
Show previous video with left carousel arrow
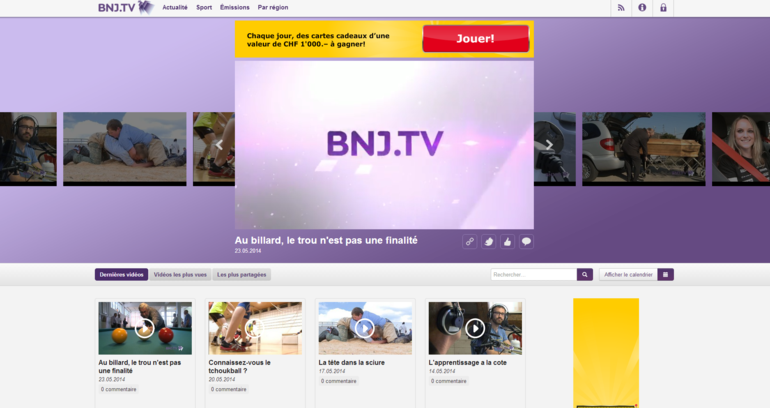(x=219, y=144)
